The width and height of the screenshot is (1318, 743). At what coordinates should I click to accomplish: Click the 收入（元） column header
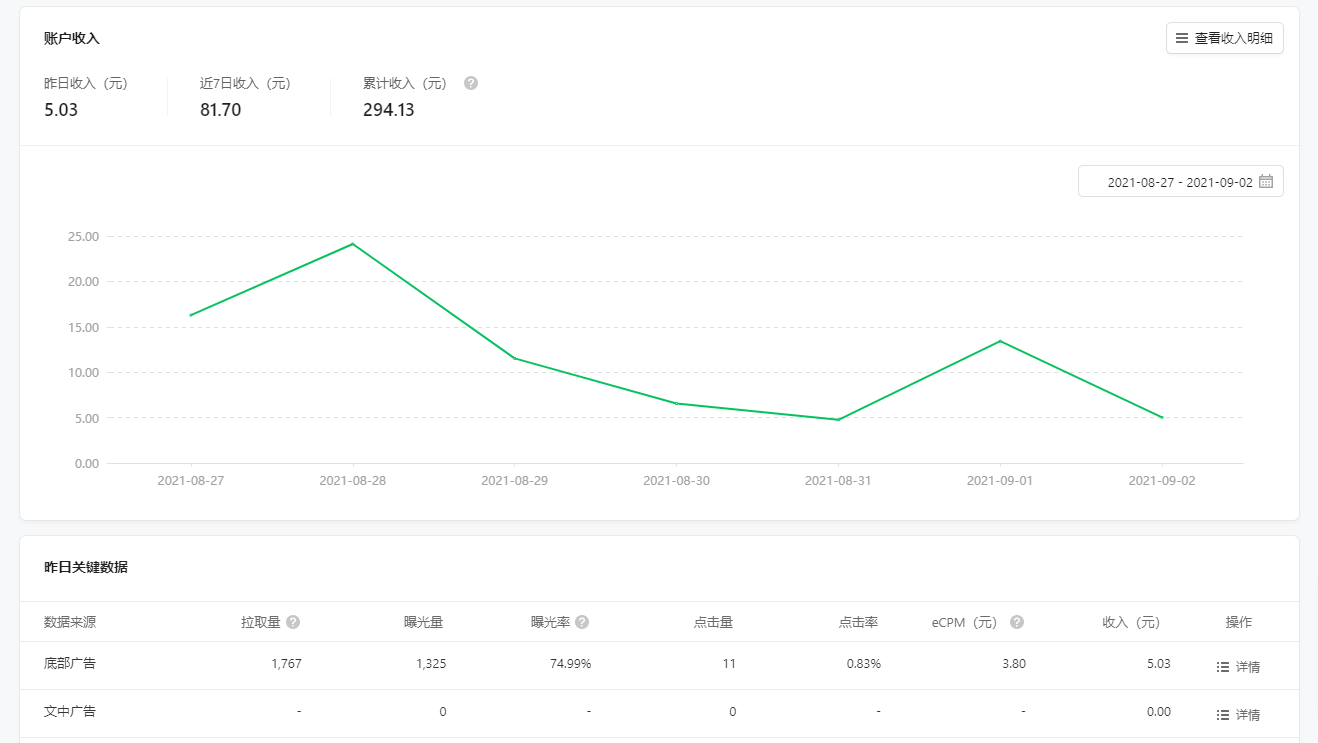click(x=1131, y=622)
